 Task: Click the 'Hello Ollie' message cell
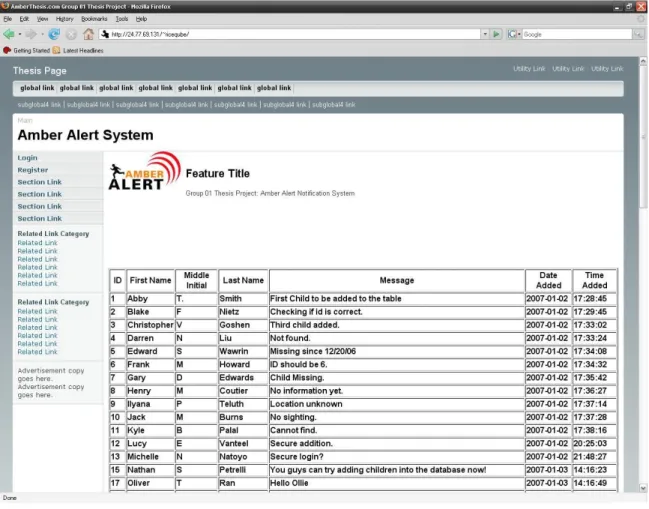click(397, 483)
